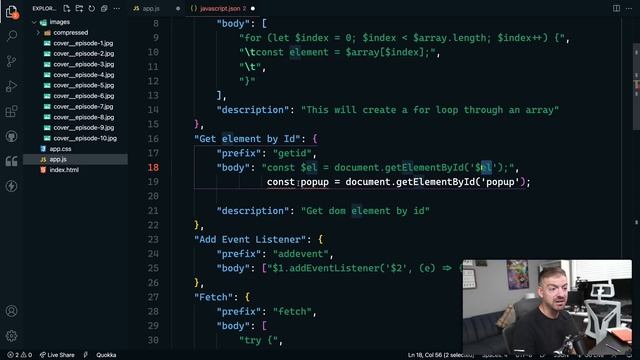Open cover__episode-6.jpg in Explorer
640x360 pixels.
83,96
